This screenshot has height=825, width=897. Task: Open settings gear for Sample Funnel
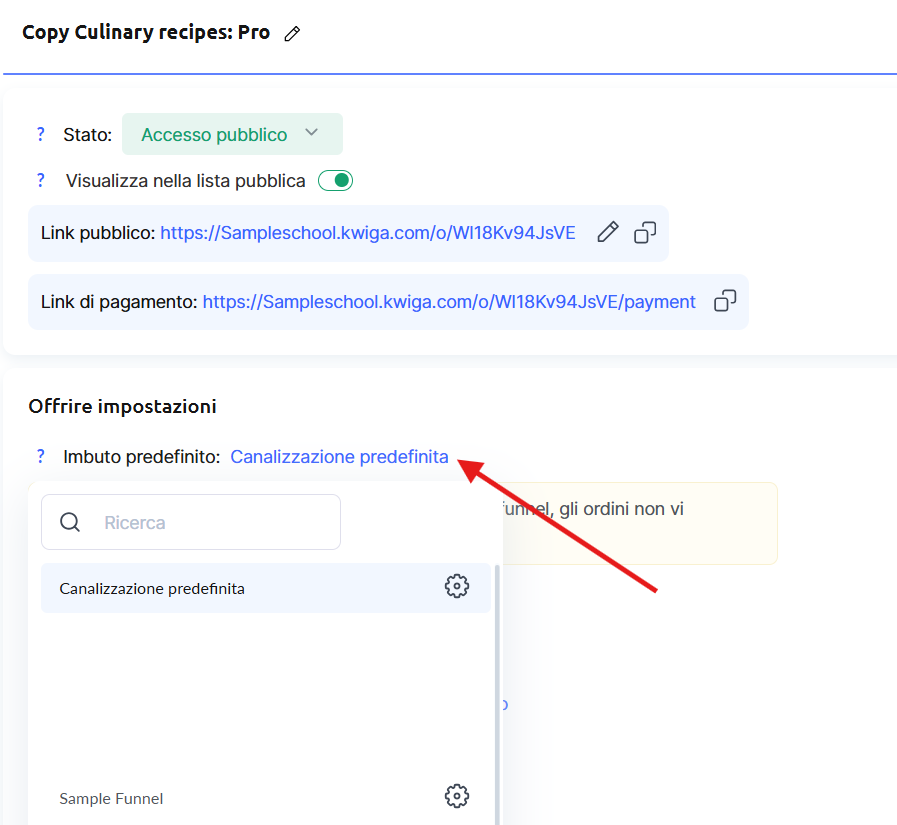click(x=457, y=796)
